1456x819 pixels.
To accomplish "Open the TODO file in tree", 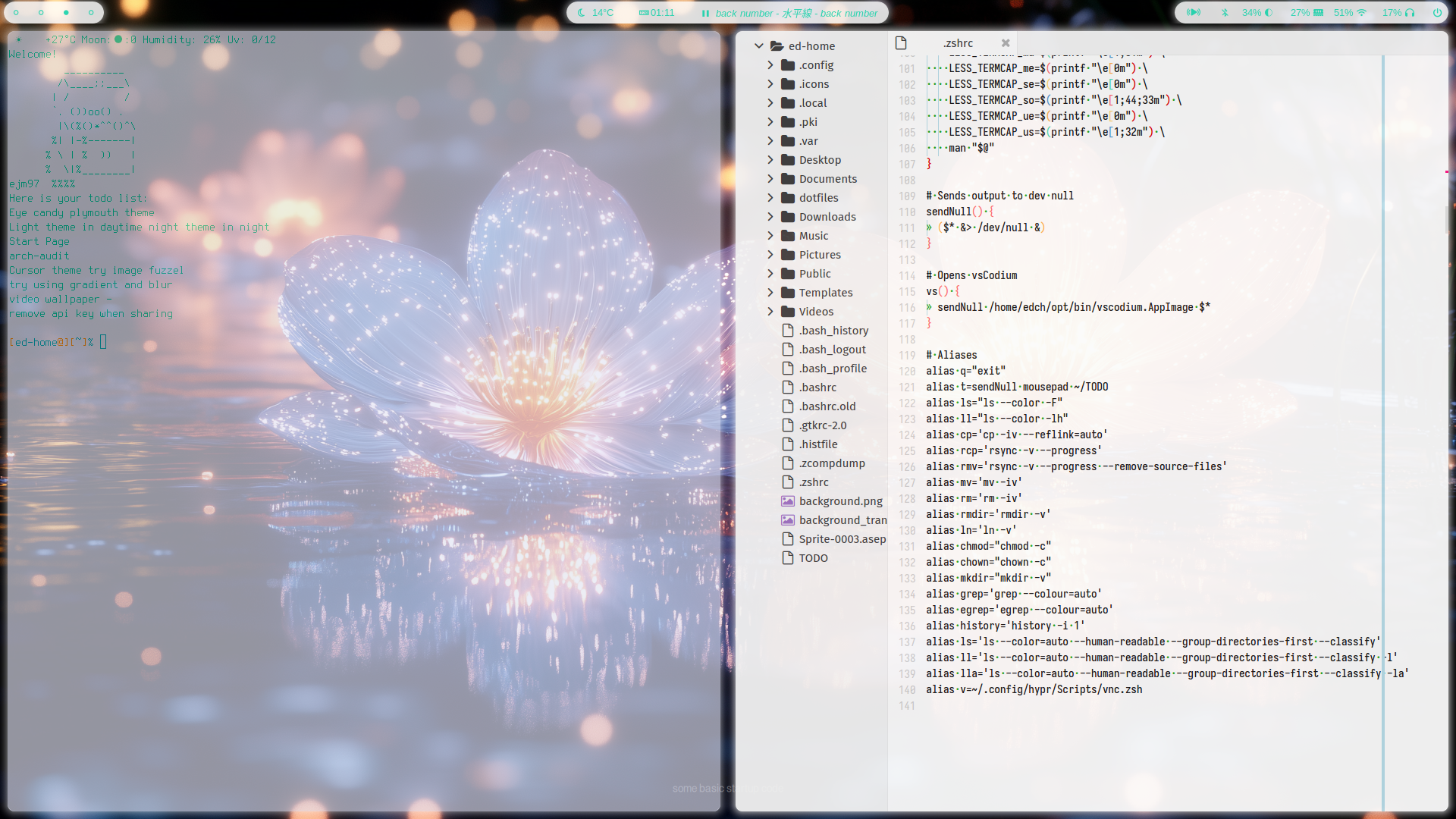I will [x=813, y=558].
